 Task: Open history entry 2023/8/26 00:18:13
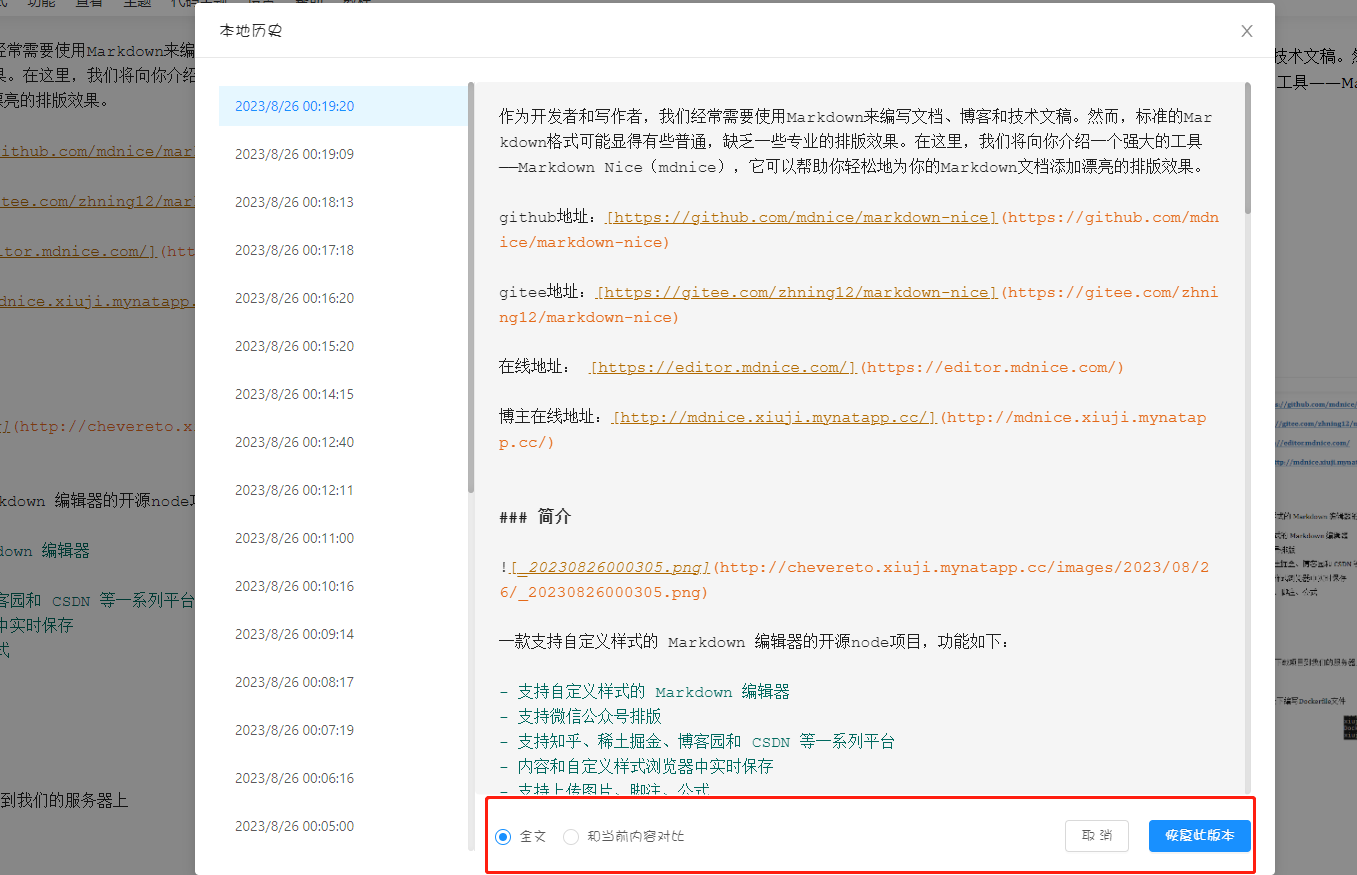coord(343,202)
